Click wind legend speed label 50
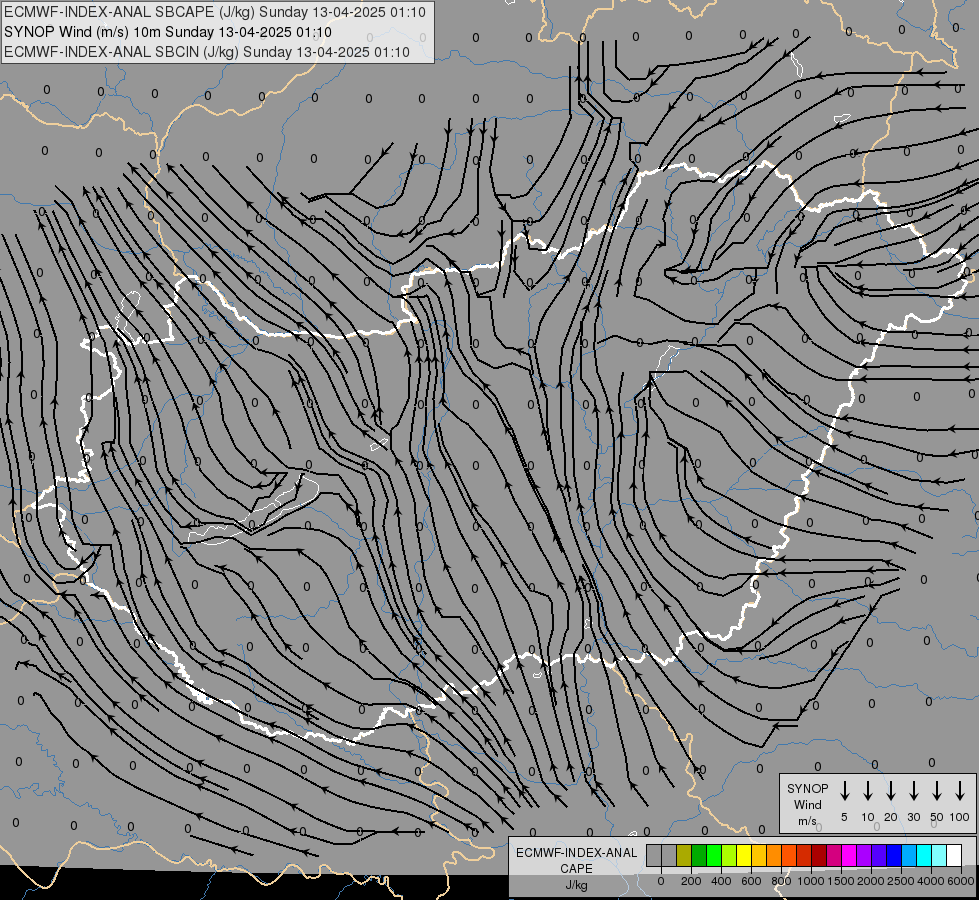The image size is (979, 900). coord(937,817)
